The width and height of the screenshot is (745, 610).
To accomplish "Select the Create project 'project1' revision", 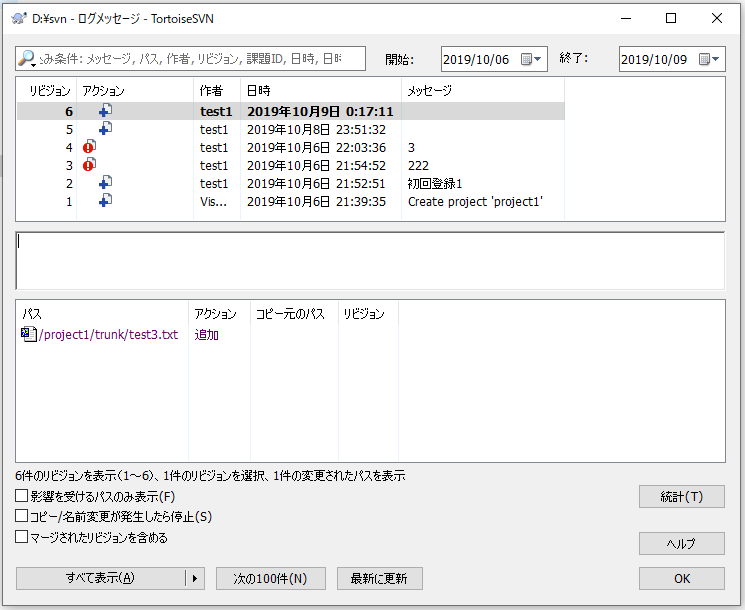I will point(291,201).
